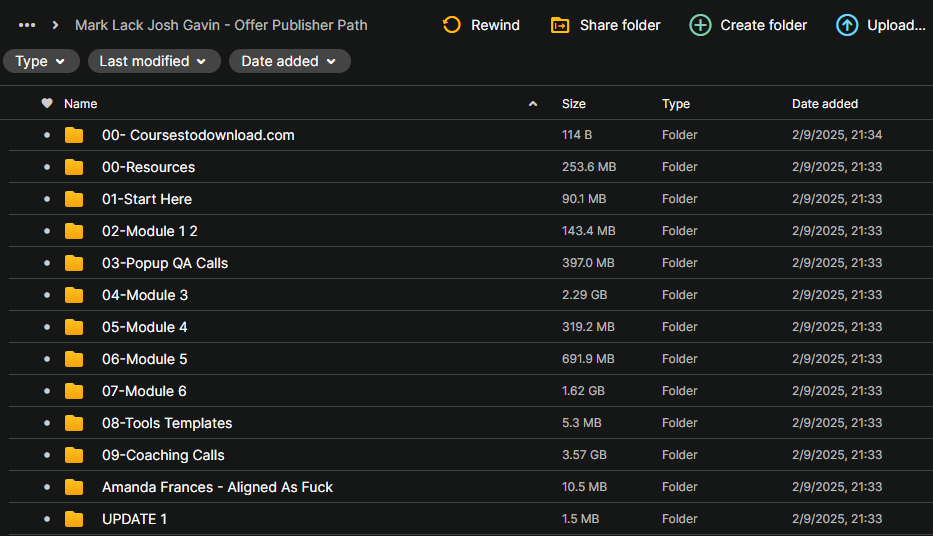Sort by the Name column header
Screen dimensions: 933x536
click(80, 104)
